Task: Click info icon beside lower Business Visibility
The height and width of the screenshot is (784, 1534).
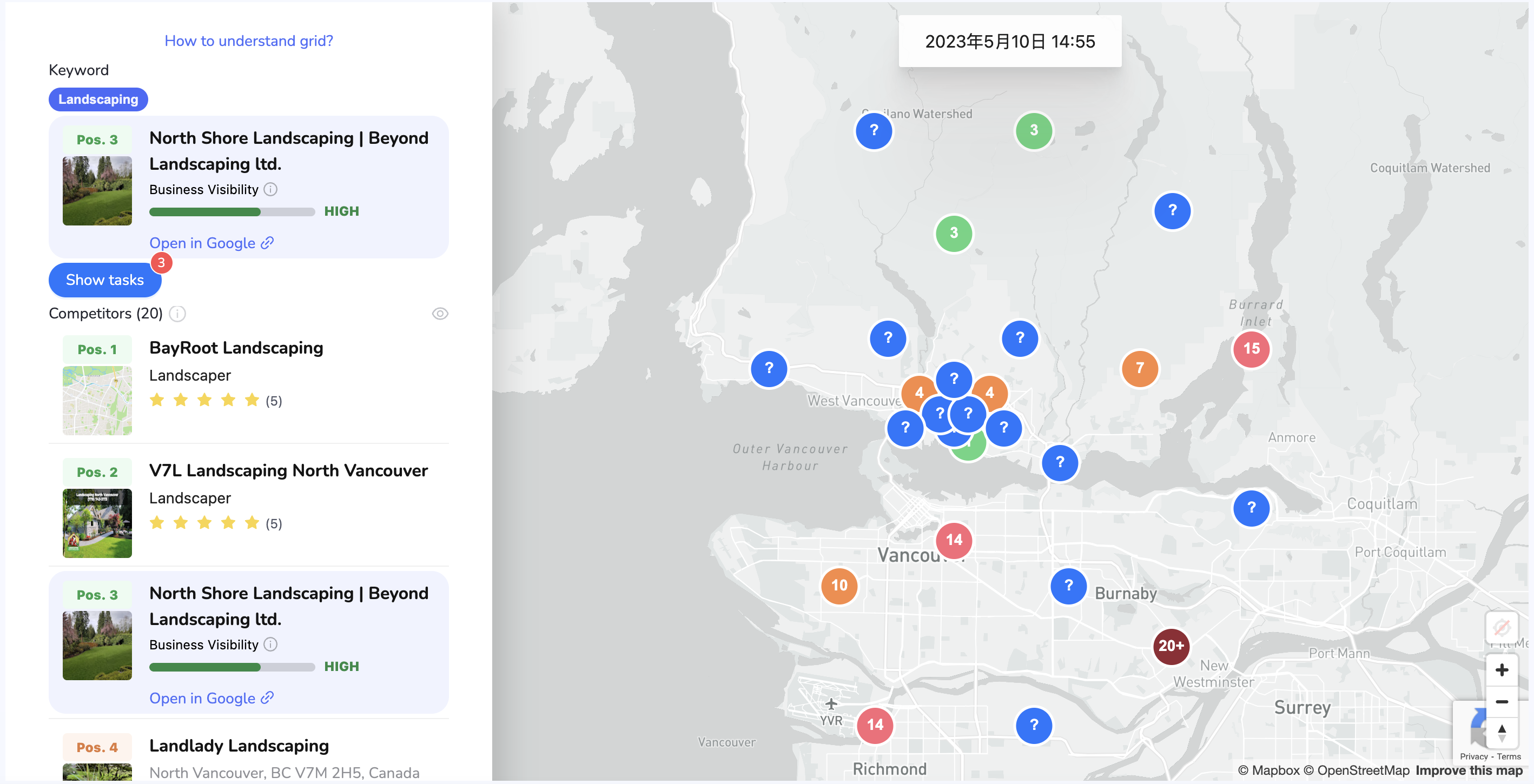Action: click(270, 645)
